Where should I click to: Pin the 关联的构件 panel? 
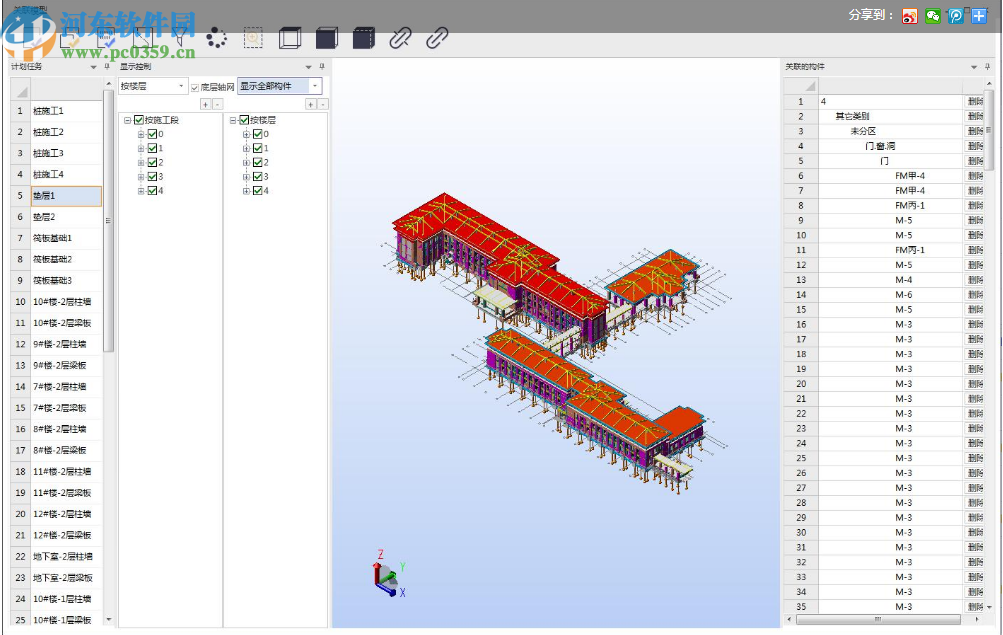[x=987, y=67]
